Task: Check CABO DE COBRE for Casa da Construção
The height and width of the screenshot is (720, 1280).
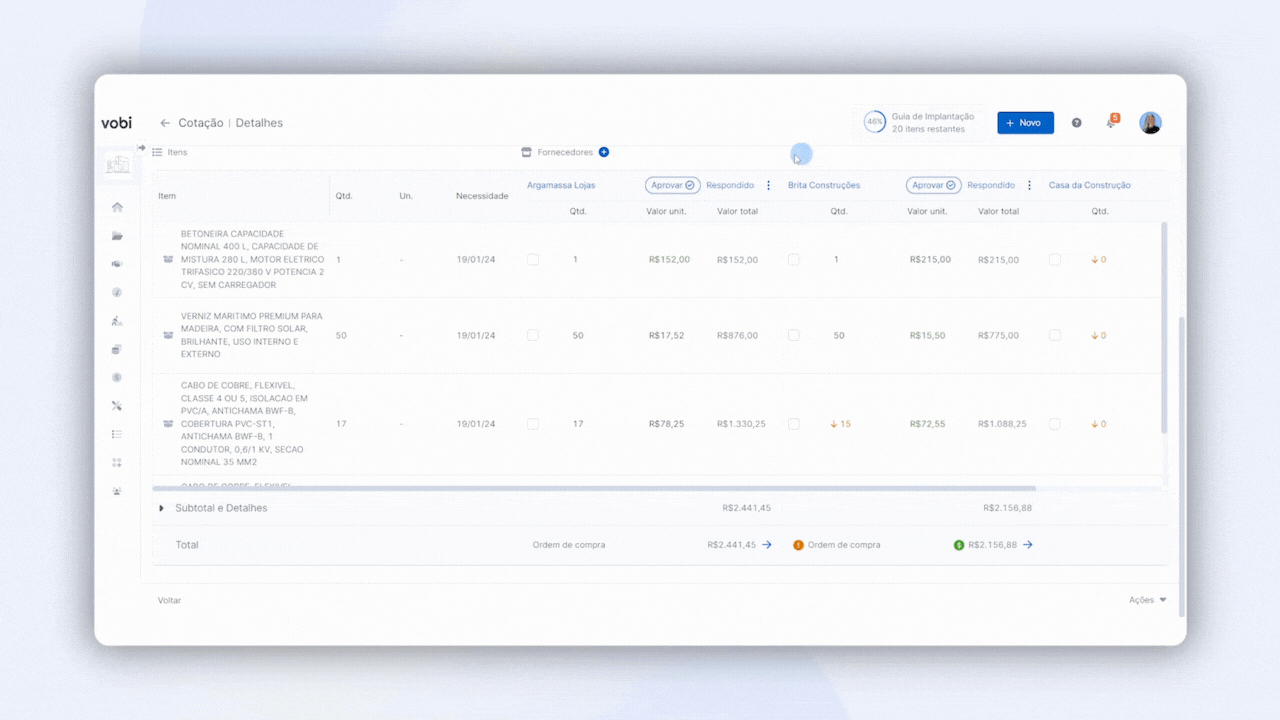Action: pyautogui.click(x=1055, y=424)
